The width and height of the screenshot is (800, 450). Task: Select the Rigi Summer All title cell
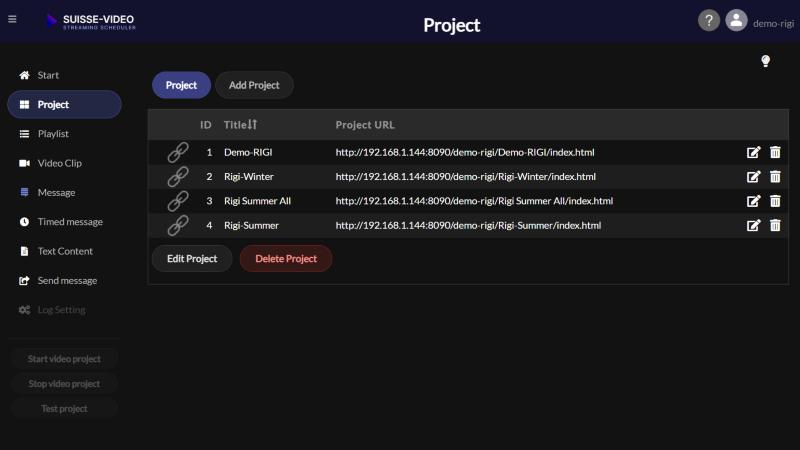click(x=257, y=201)
